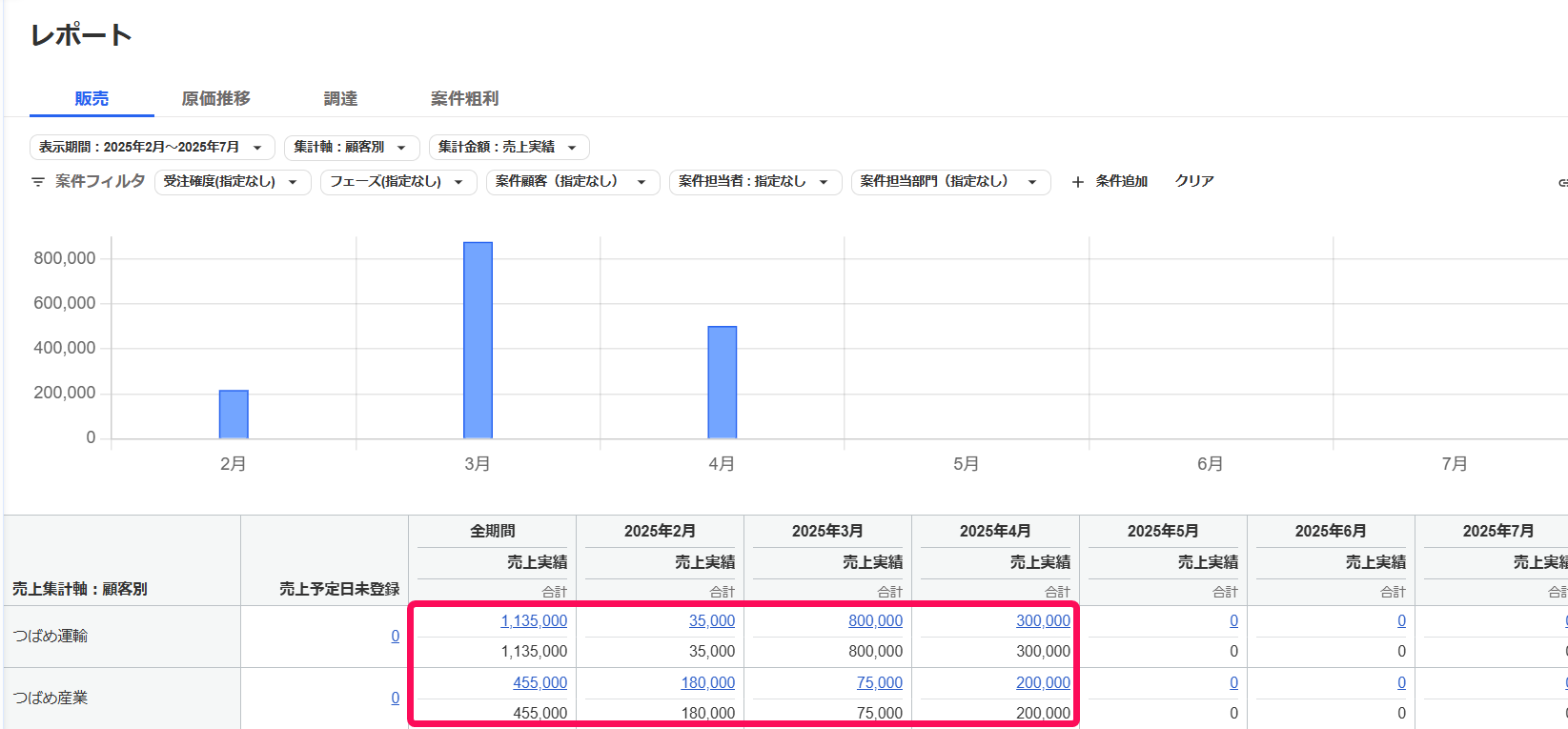Click the 全期間 column header

[x=493, y=531]
